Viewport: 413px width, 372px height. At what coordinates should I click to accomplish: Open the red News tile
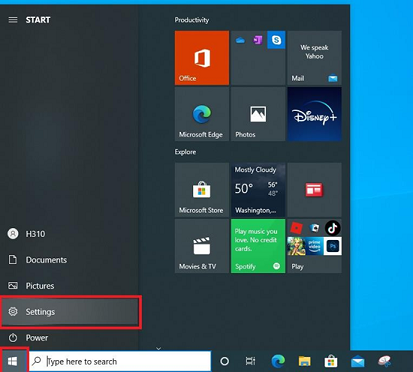(314, 190)
